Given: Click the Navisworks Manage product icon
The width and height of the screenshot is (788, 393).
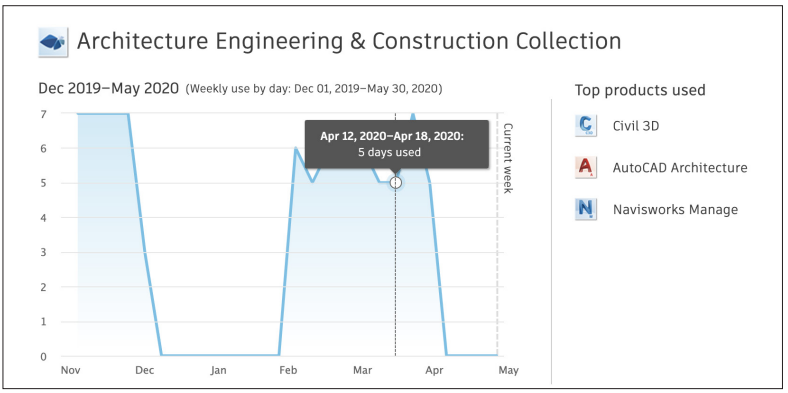Looking at the screenshot, I should pos(585,209).
